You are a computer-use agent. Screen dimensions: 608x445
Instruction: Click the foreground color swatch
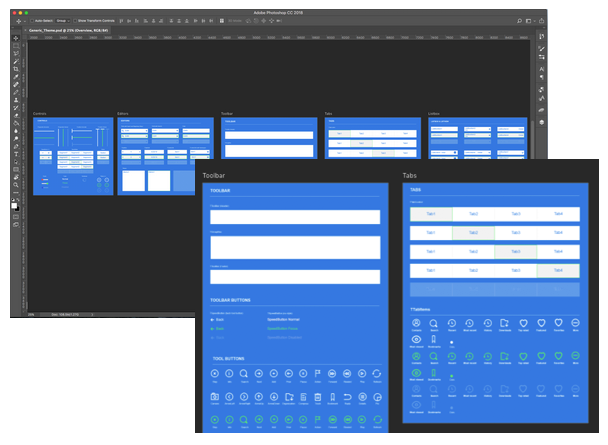(15, 202)
